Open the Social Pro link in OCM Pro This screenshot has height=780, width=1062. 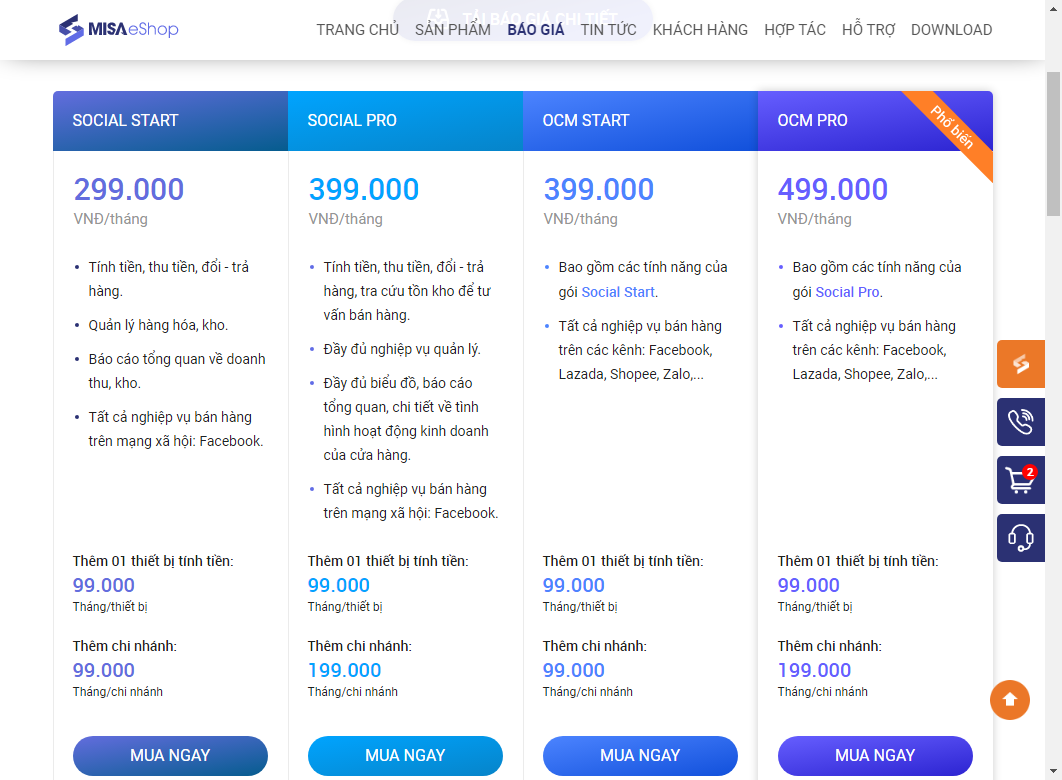pyautogui.click(x=847, y=292)
